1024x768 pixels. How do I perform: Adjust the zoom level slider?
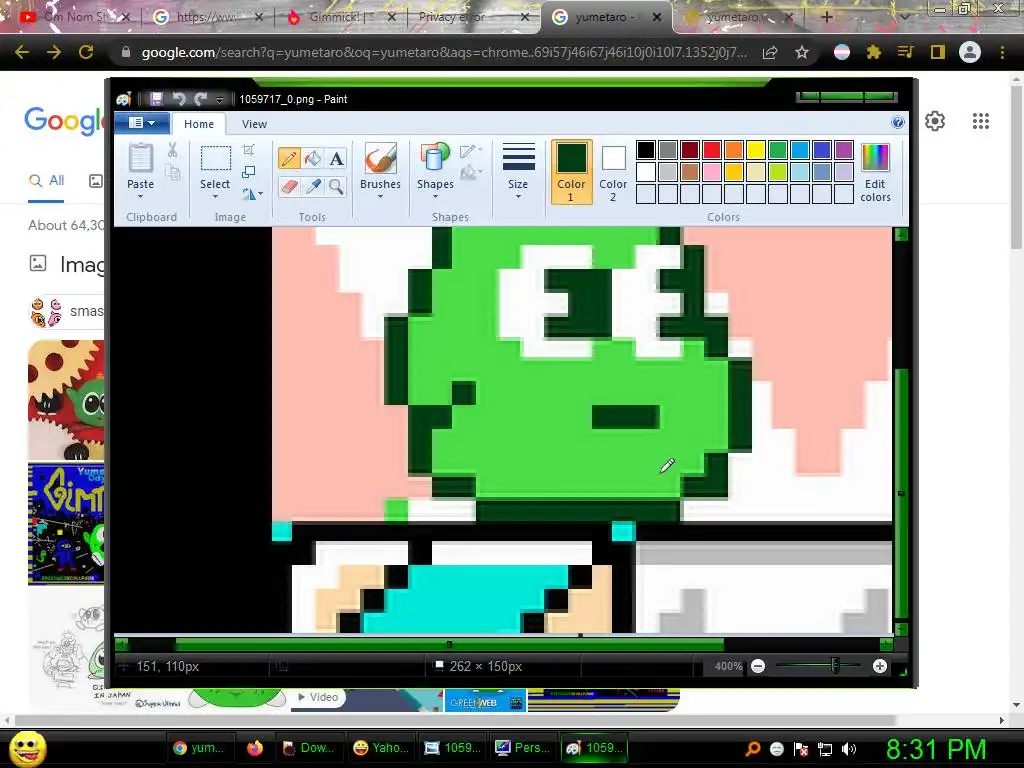click(x=835, y=666)
